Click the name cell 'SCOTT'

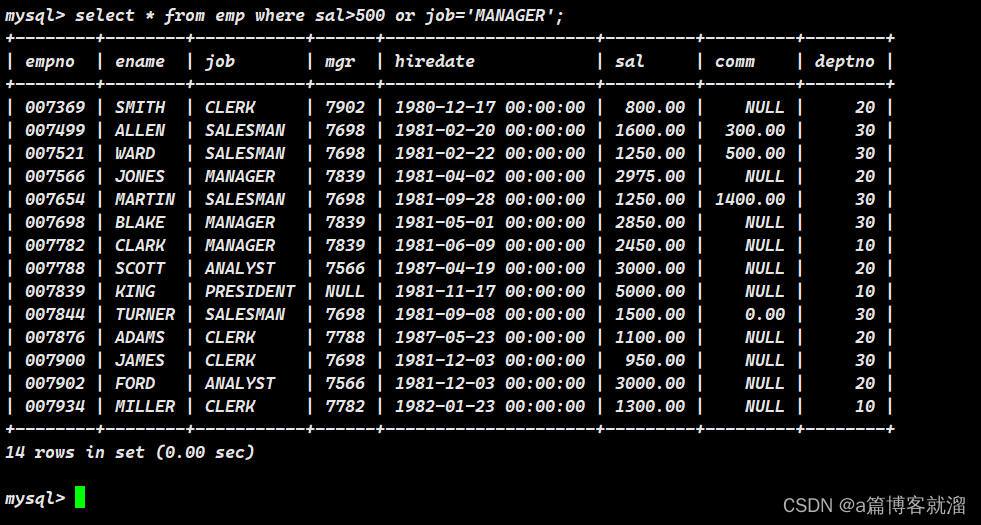(140, 268)
